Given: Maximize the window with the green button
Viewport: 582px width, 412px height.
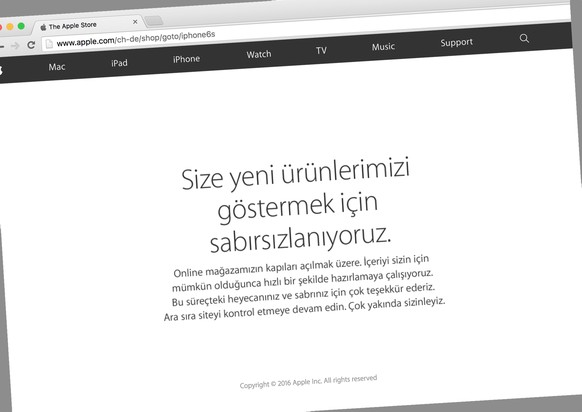Looking at the screenshot, I should tap(21, 26).
